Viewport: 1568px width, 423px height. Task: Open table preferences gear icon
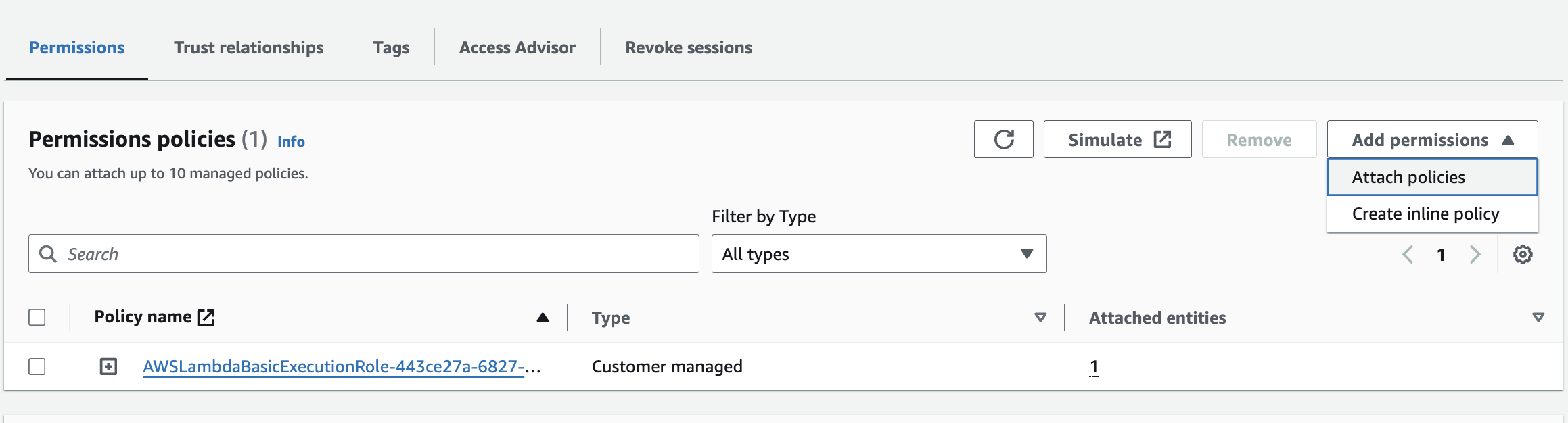[1523, 255]
